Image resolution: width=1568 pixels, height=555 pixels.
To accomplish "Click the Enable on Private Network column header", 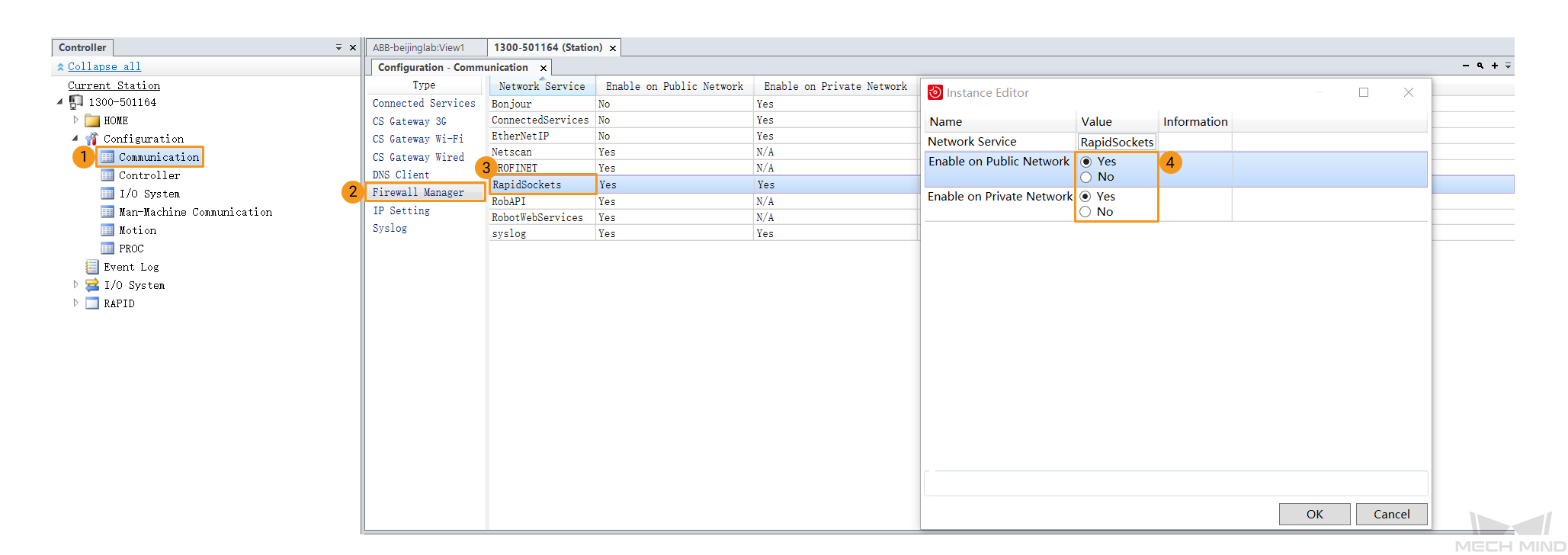I will pyautogui.click(x=836, y=86).
